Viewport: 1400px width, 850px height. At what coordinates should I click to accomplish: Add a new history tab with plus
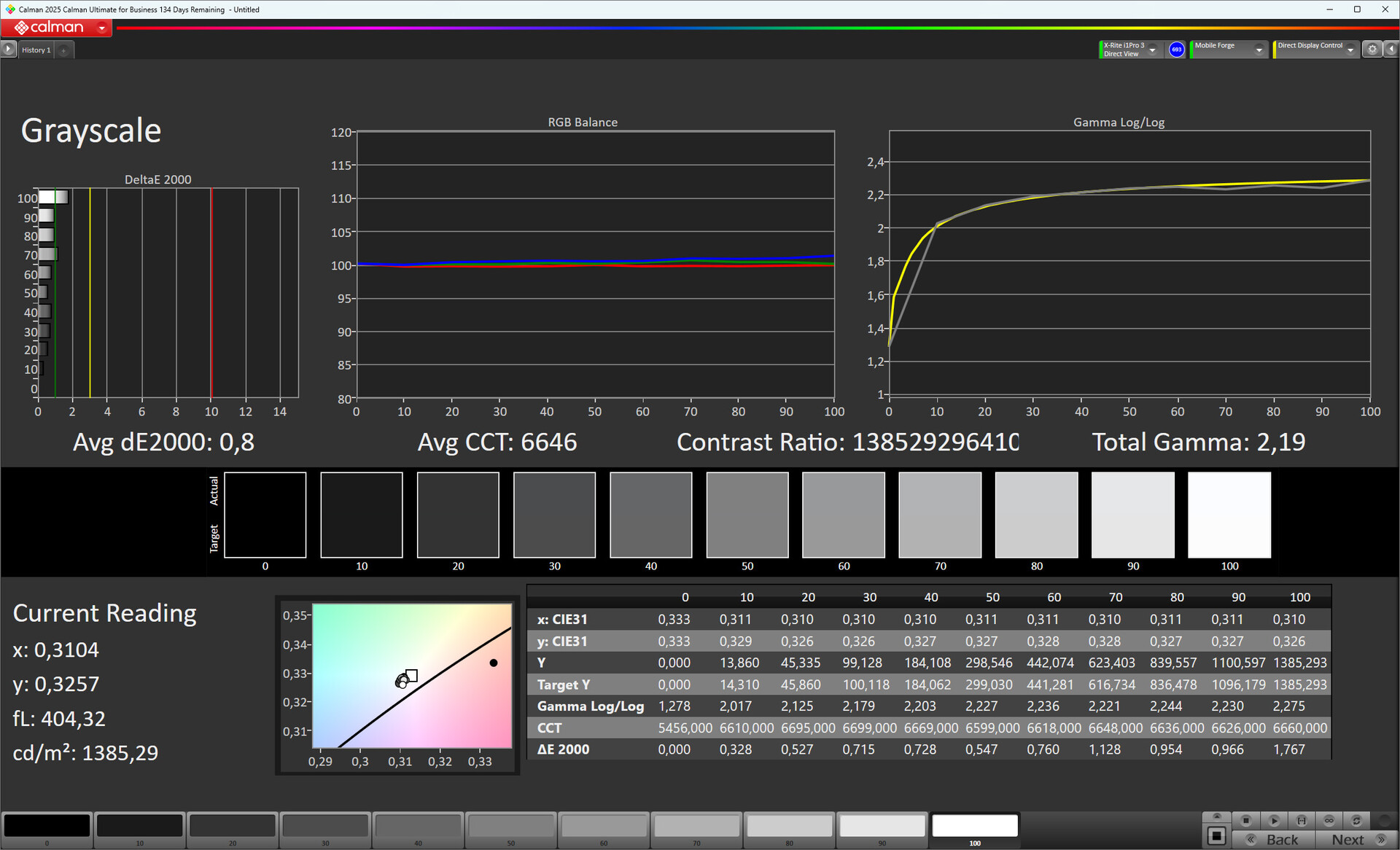tap(63, 50)
